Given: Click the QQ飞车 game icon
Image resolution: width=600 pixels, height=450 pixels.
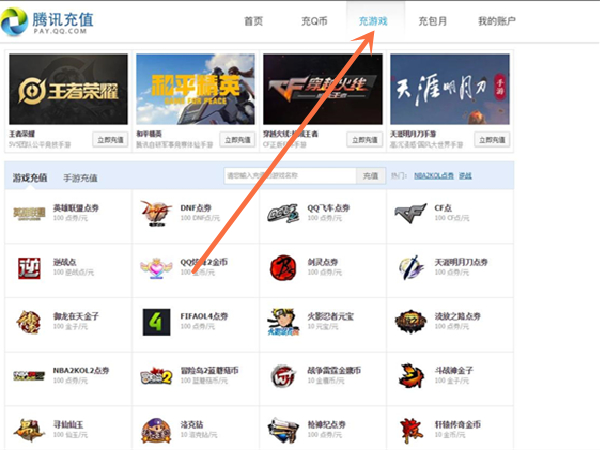Looking at the screenshot, I should click(x=283, y=213).
